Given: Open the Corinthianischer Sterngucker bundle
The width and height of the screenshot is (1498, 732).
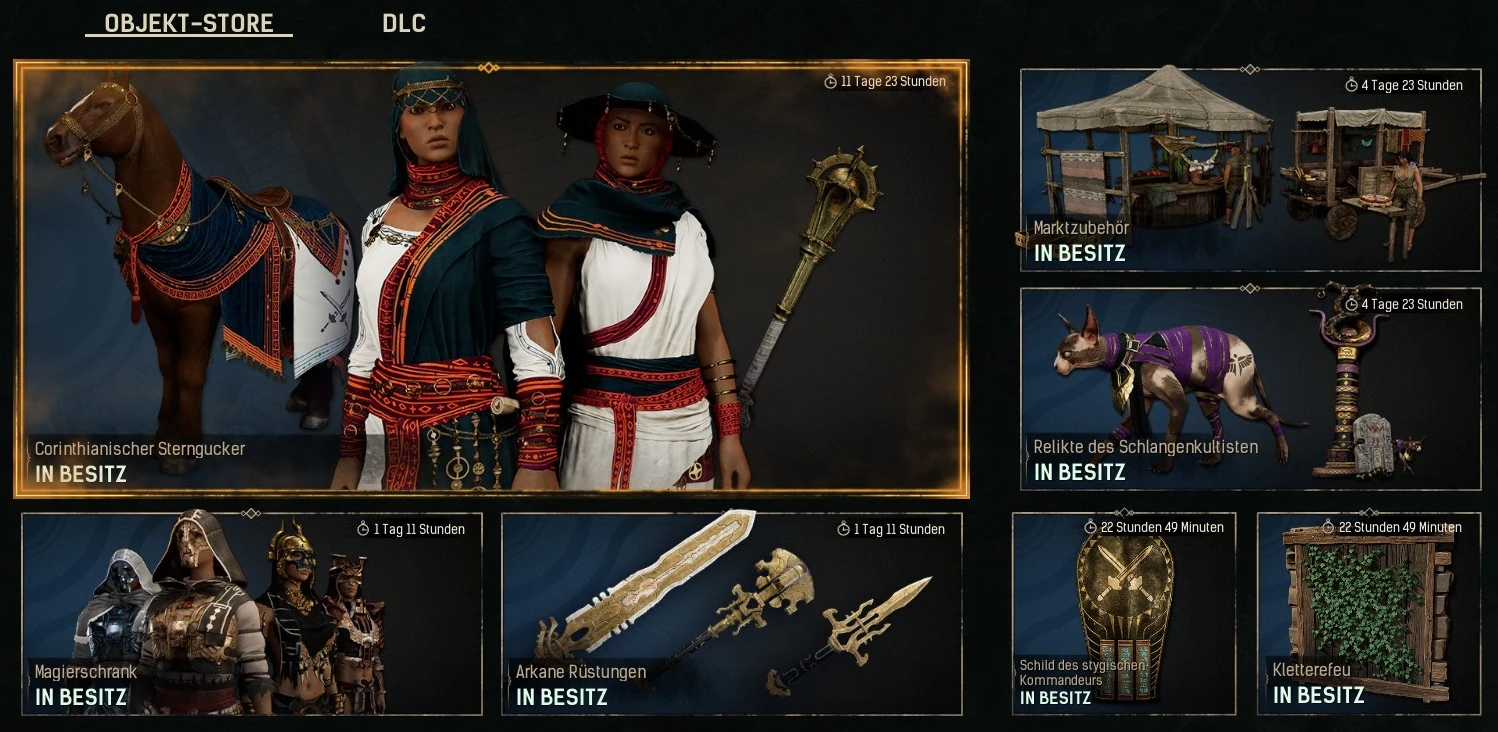Looking at the screenshot, I should point(491,279).
